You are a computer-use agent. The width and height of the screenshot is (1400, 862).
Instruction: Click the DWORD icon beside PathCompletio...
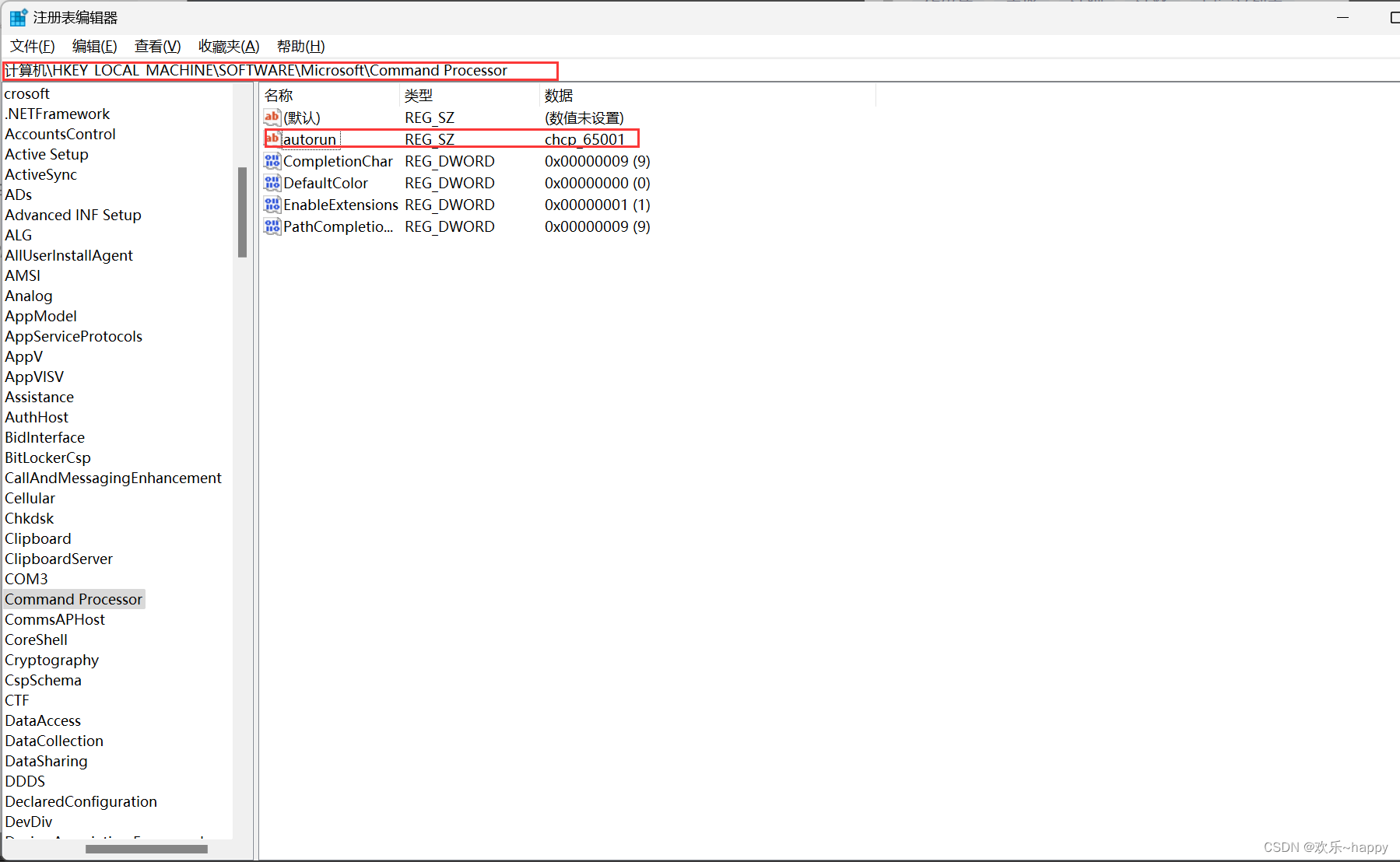click(x=272, y=226)
